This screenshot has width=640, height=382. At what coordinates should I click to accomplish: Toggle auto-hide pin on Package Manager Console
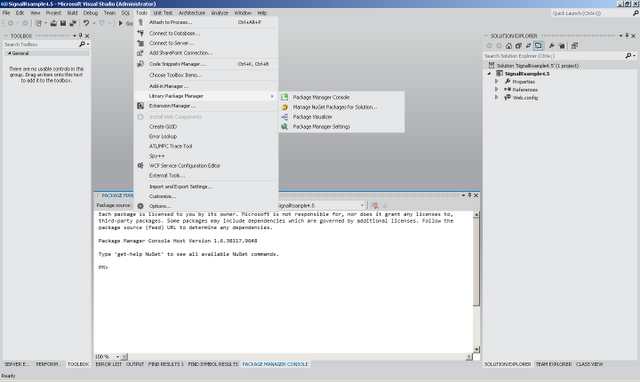(469, 195)
